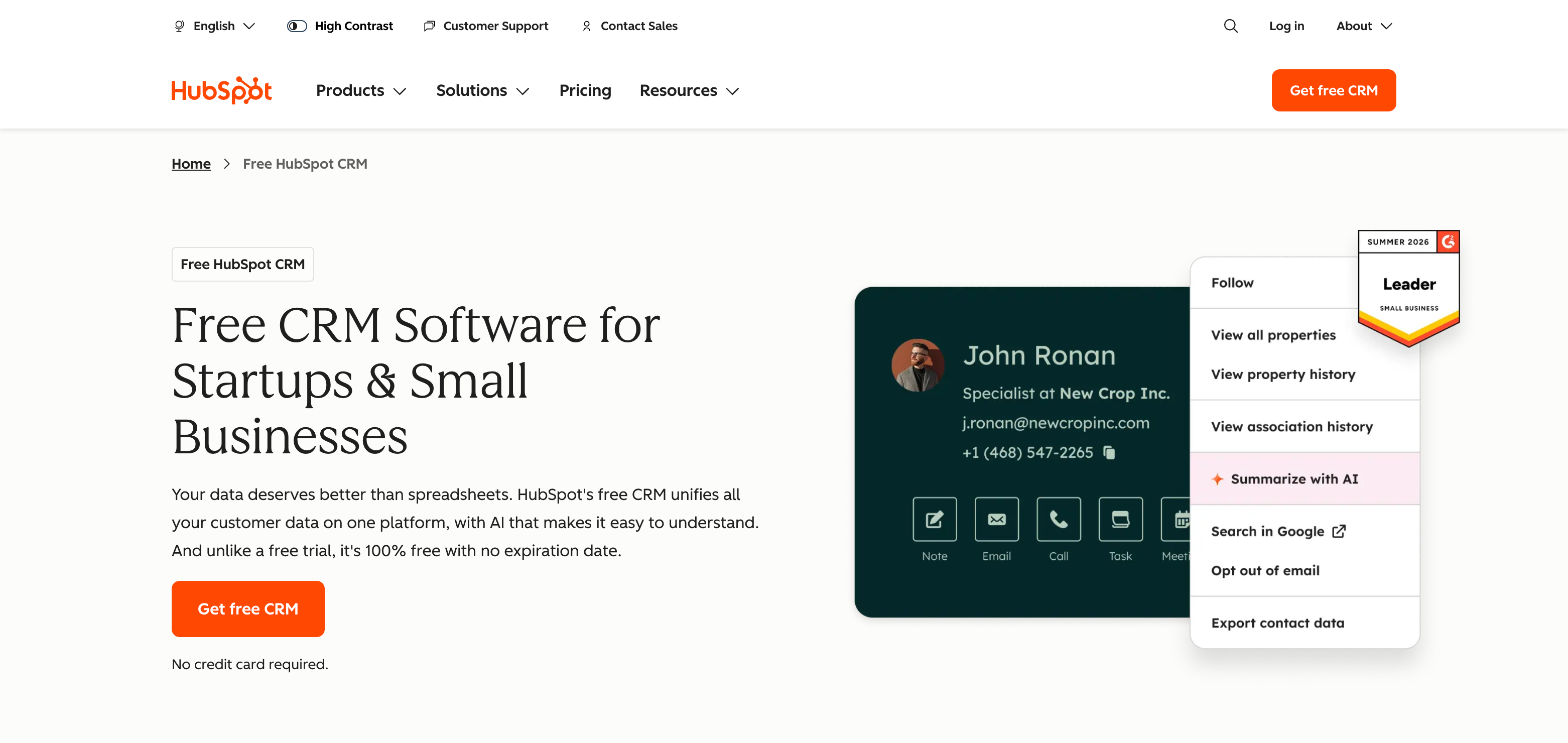Image resolution: width=1568 pixels, height=743 pixels.
Task: Click the G2 Leader badge
Action: pyautogui.click(x=1409, y=288)
